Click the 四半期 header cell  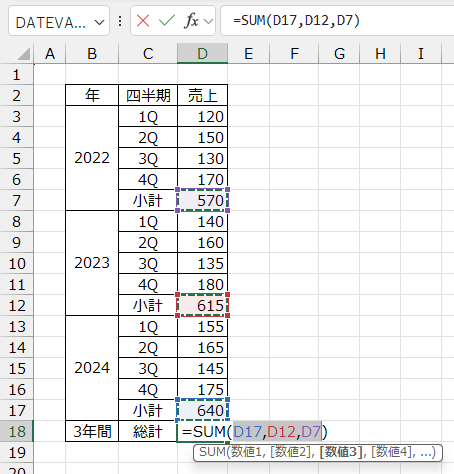click(x=148, y=95)
